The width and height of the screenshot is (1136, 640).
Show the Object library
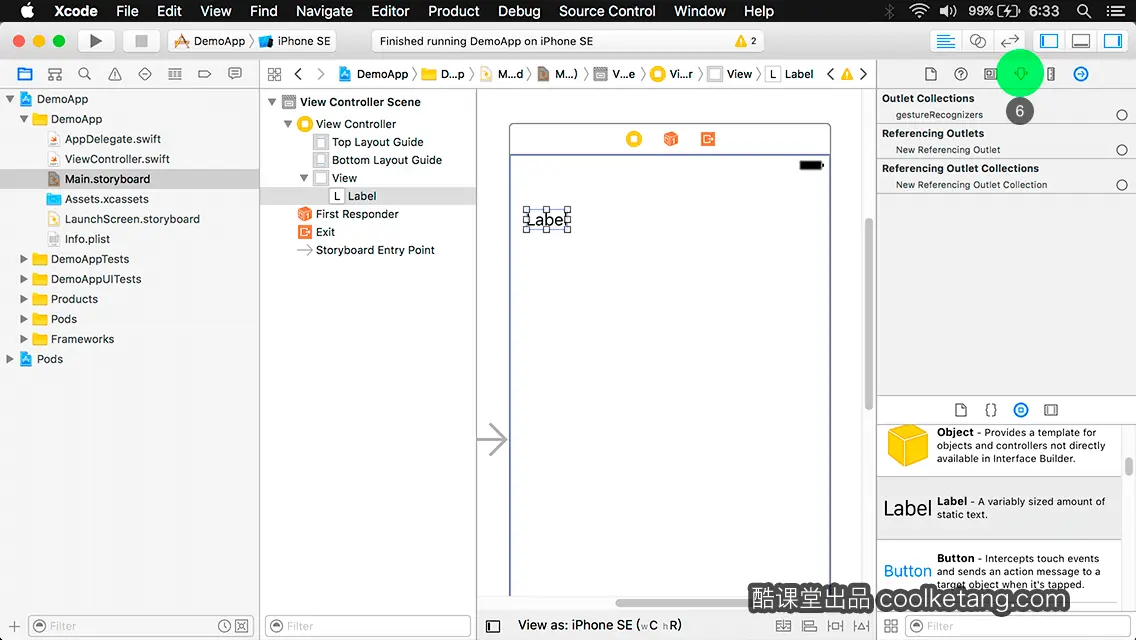(x=1021, y=410)
